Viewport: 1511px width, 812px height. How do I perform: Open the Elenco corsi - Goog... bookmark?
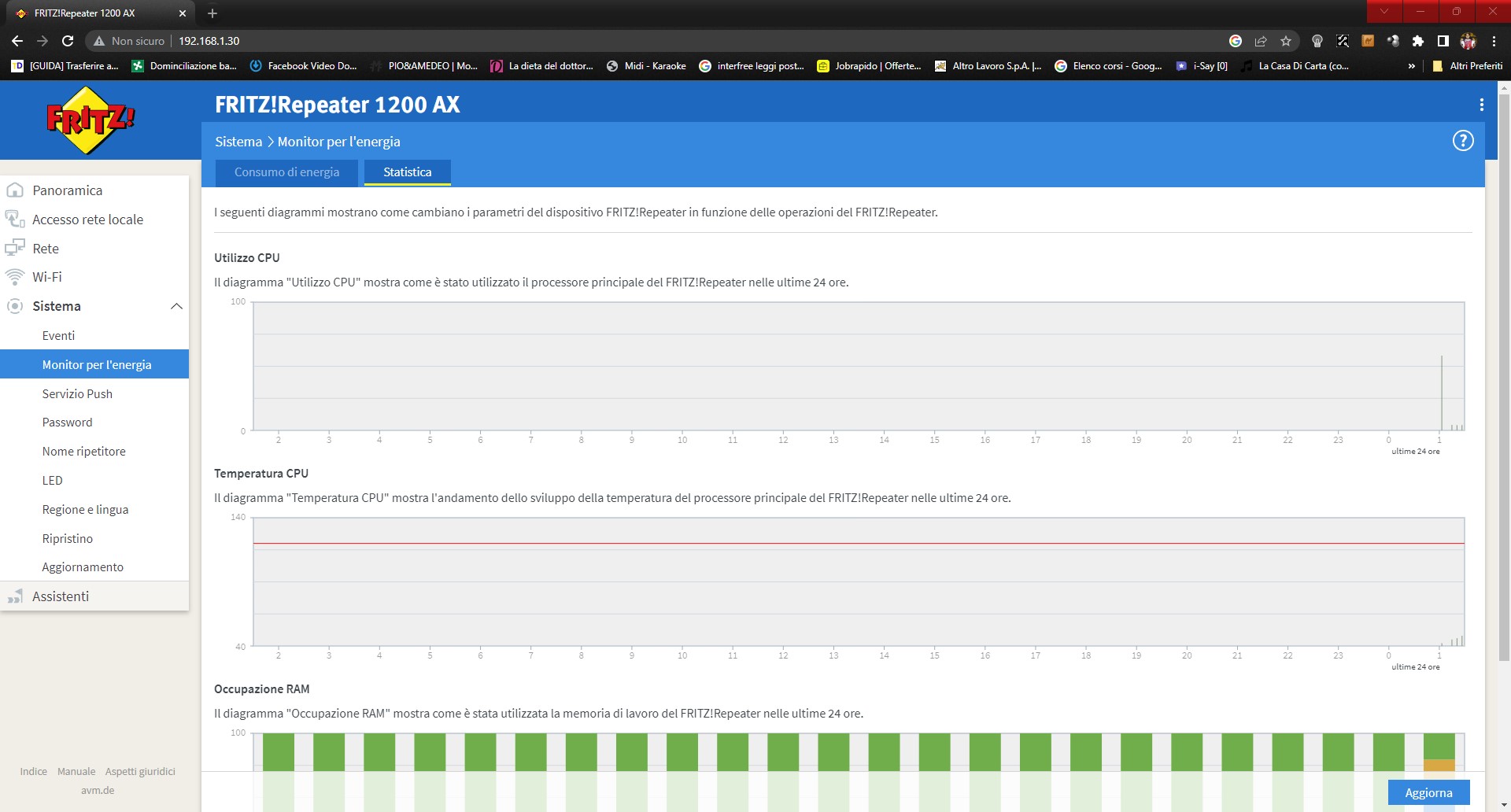(1108, 66)
